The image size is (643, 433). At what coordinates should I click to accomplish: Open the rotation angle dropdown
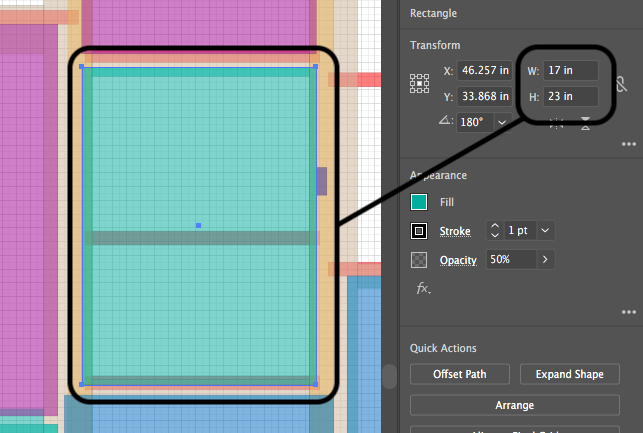502,122
